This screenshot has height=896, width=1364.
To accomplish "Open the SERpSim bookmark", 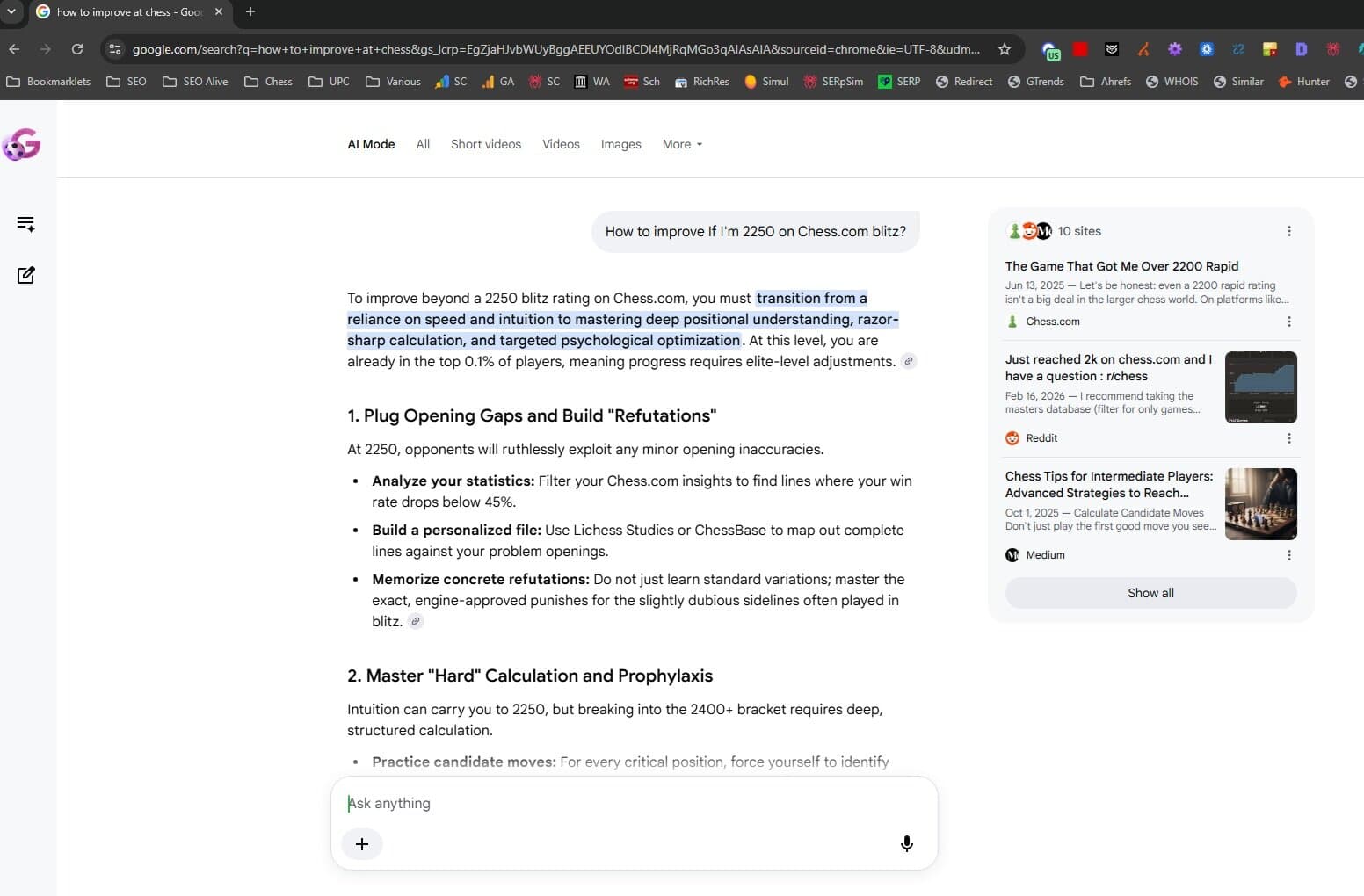I will tap(833, 82).
